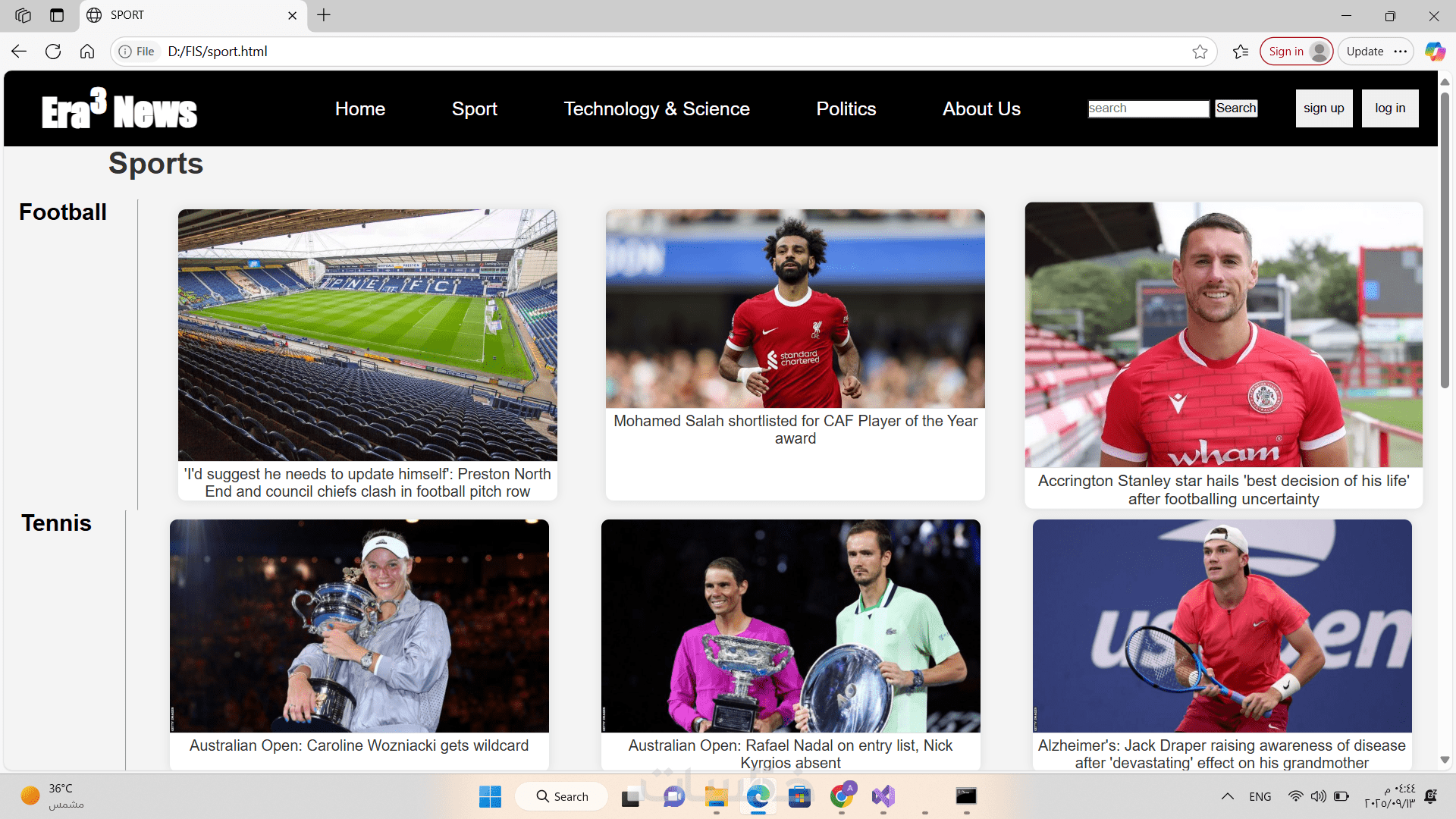Open Edge settings three-dots menu
The image size is (1456, 819).
(1401, 52)
